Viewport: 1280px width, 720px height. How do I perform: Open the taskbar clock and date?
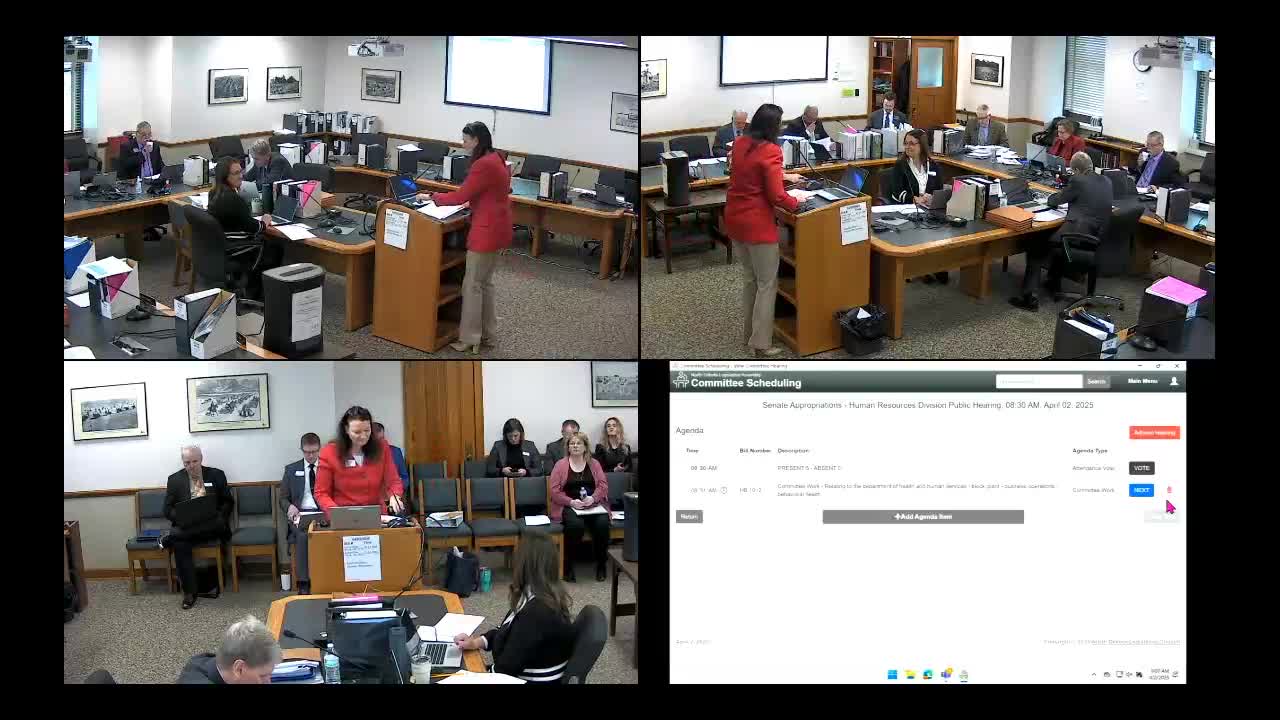pos(1159,674)
